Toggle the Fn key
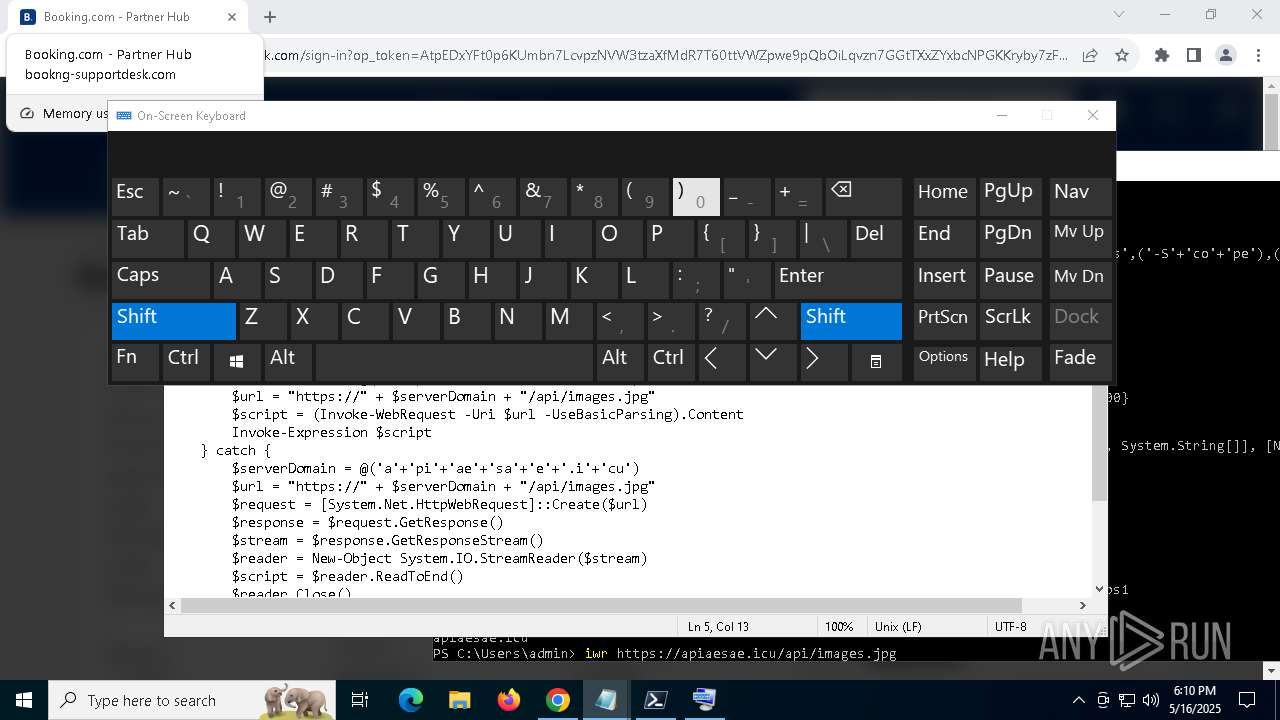The height and width of the screenshot is (720, 1280). point(135,362)
